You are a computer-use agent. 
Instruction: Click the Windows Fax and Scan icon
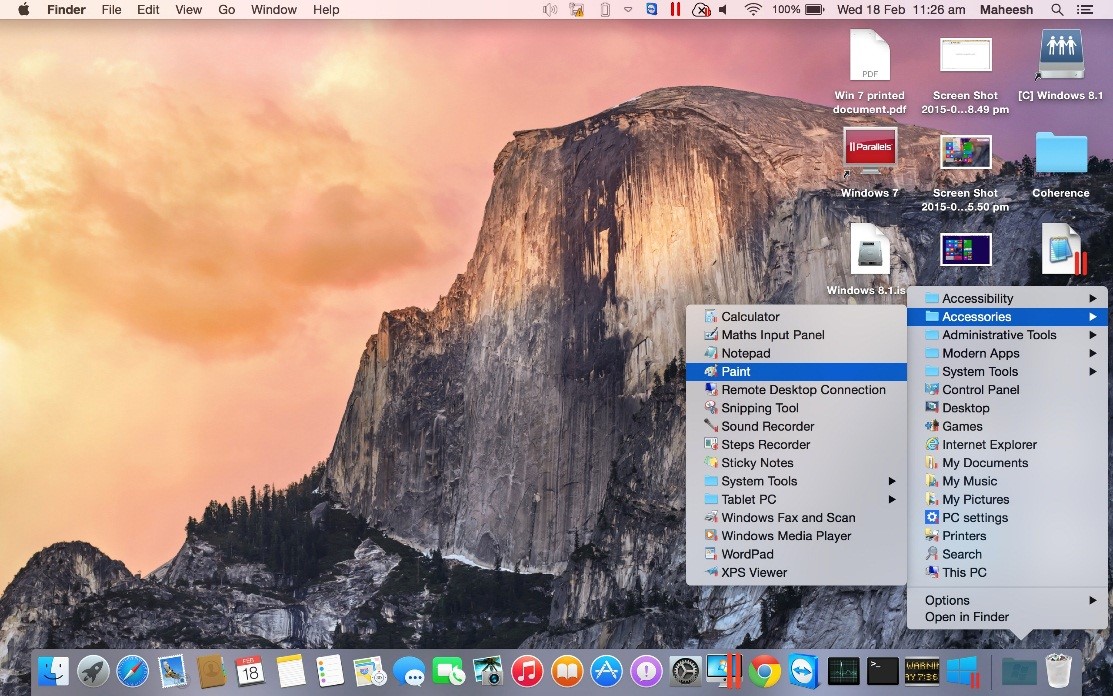pyautogui.click(x=711, y=518)
